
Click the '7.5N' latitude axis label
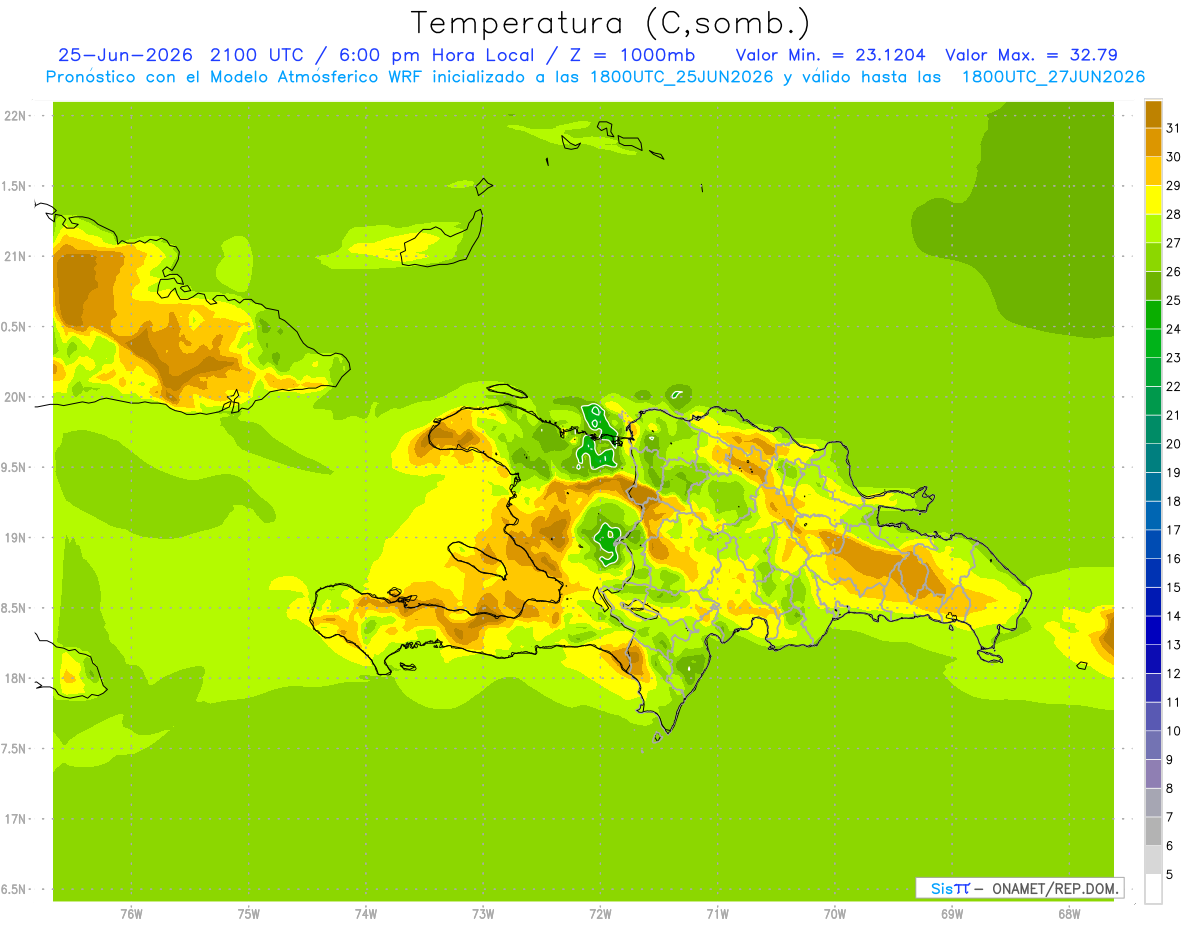coord(14,748)
